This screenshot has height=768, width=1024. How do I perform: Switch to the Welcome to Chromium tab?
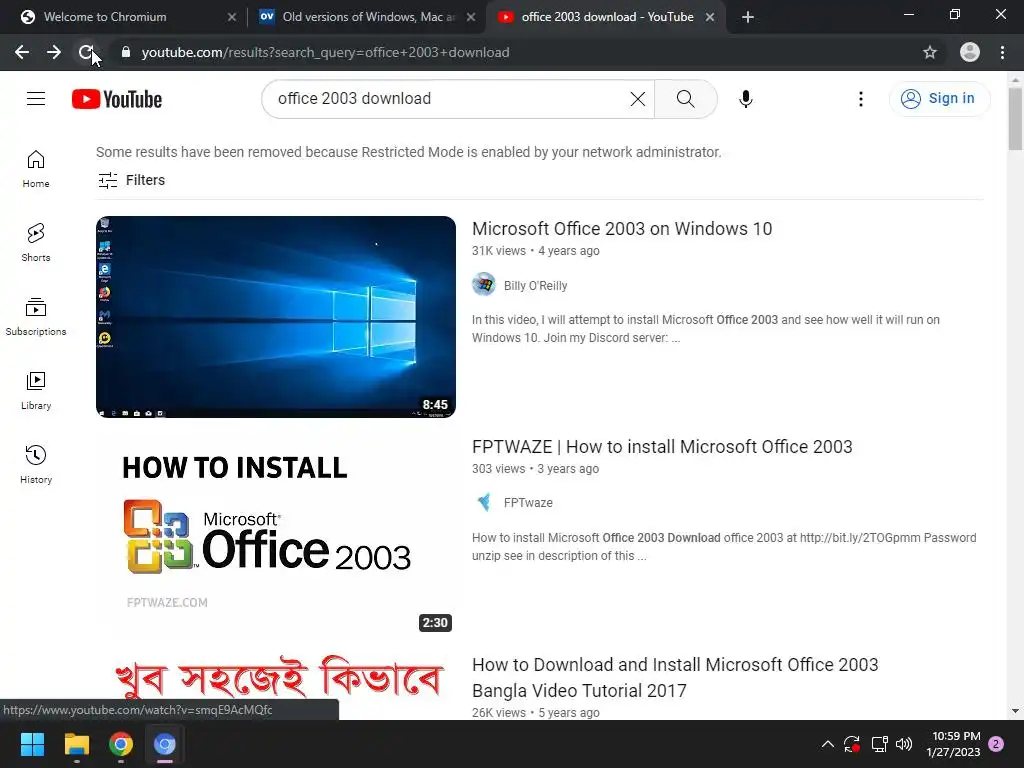[x=124, y=17]
